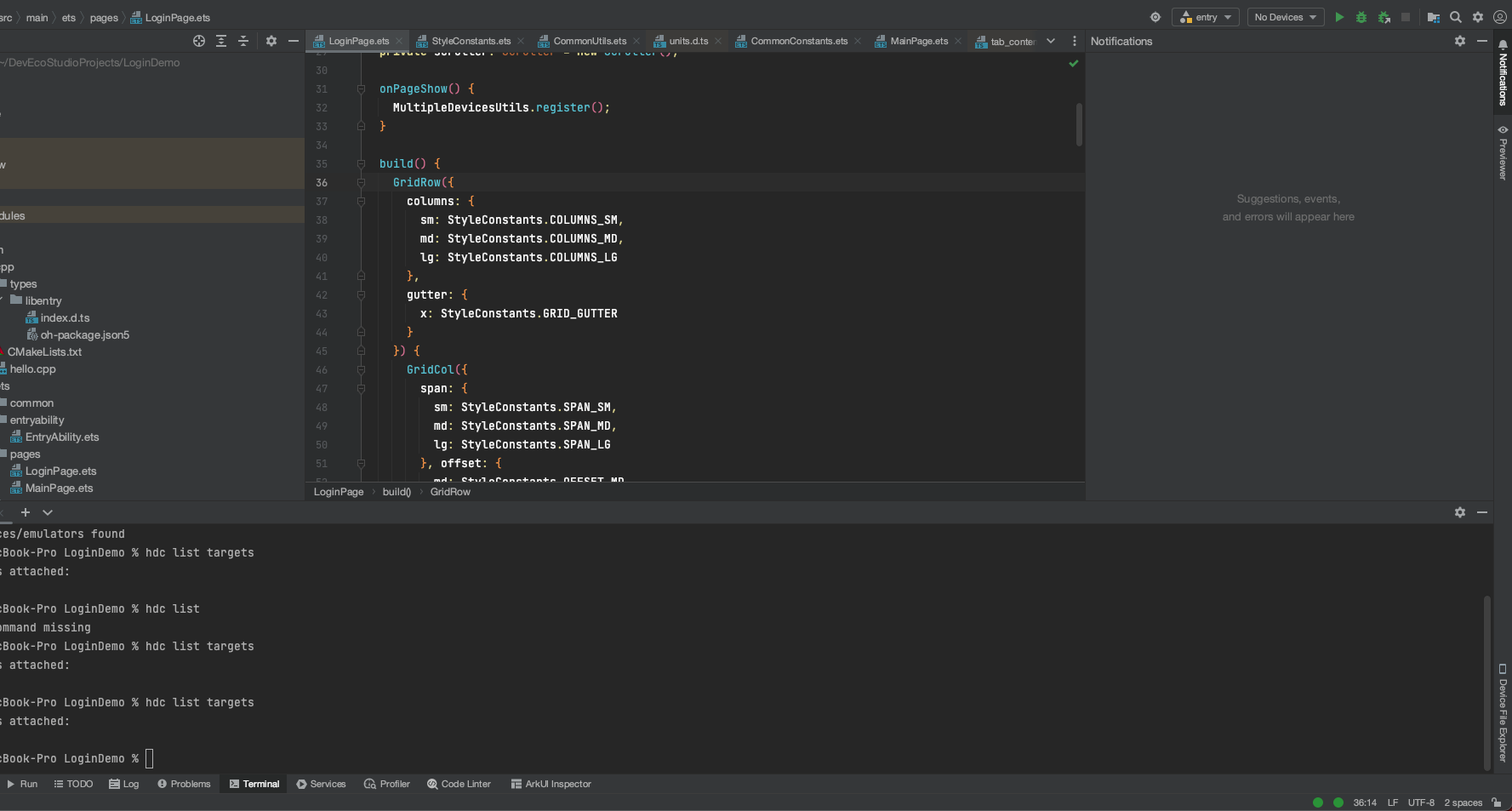1512x811 pixels.
Task: Switch to the units.d.ts tab
Action: [x=688, y=41]
